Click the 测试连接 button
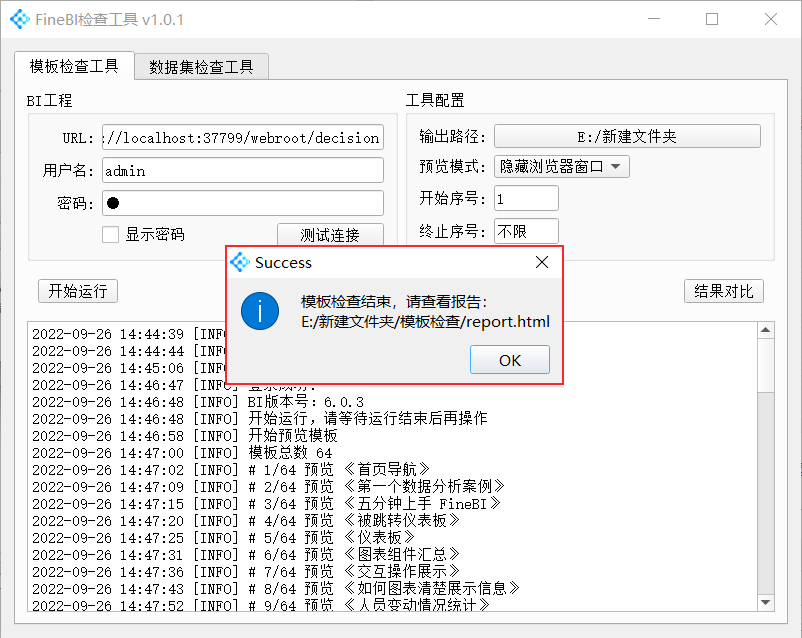This screenshot has height=638, width=802. (x=330, y=235)
